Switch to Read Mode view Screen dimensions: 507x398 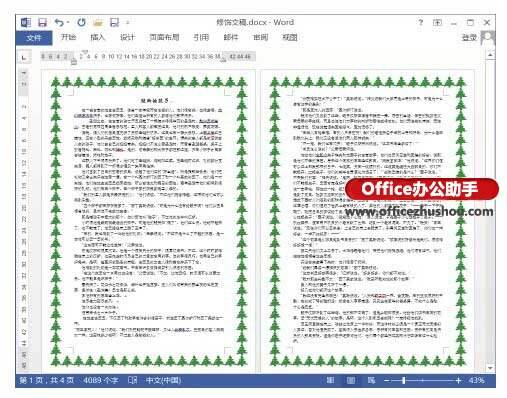pos(330,380)
